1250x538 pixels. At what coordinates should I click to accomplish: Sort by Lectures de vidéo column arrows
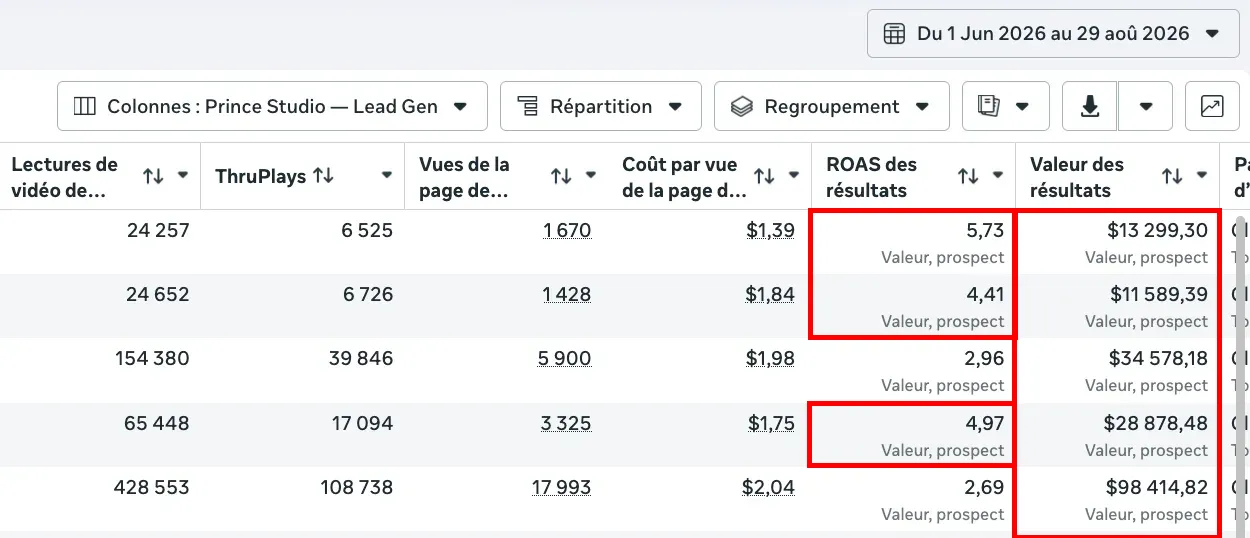coord(153,176)
